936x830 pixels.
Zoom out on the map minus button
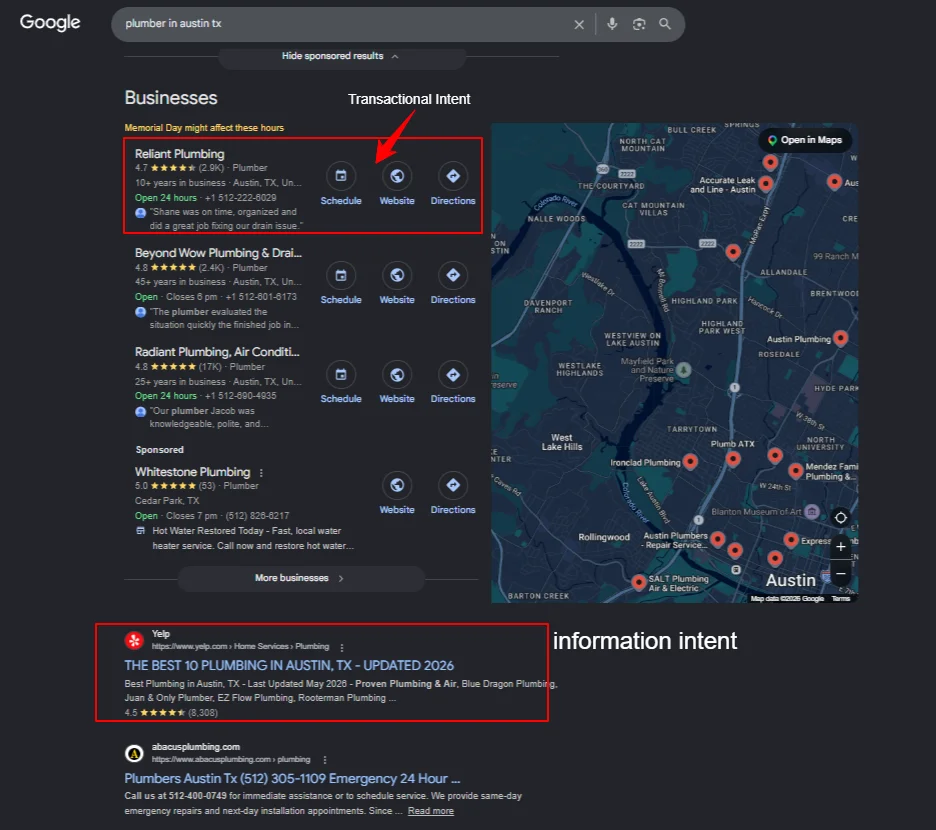(x=840, y=574)
